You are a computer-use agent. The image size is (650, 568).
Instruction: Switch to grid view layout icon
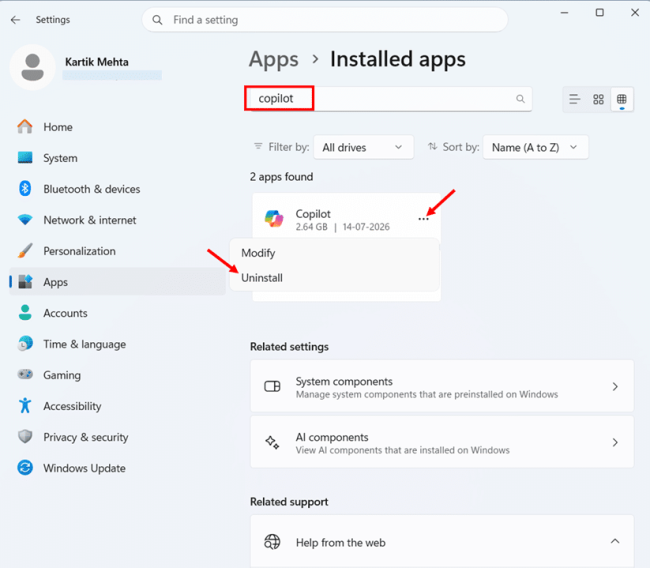pyautogui.click(x=598, y=99)
